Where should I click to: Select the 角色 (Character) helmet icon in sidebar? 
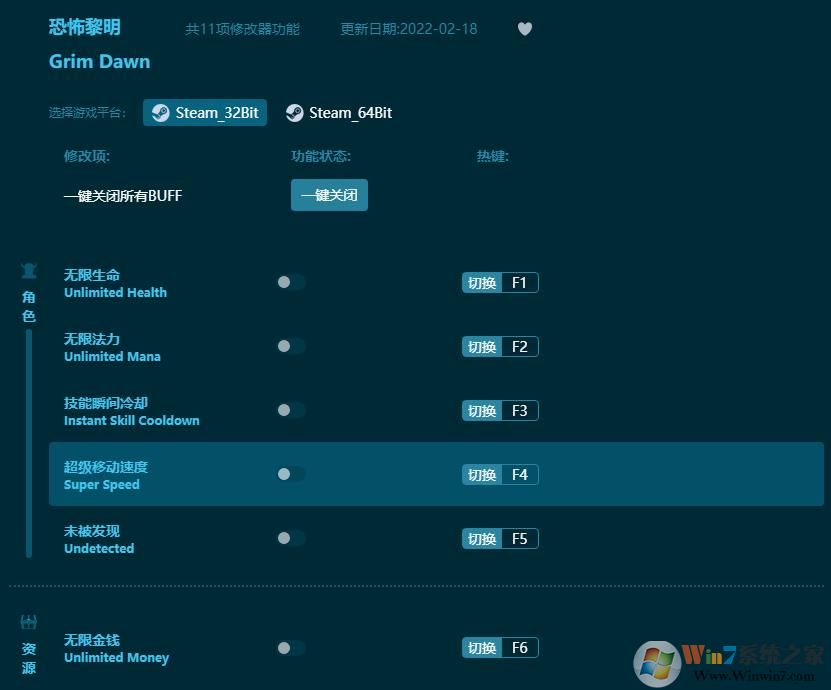click(x=29, y=270)
